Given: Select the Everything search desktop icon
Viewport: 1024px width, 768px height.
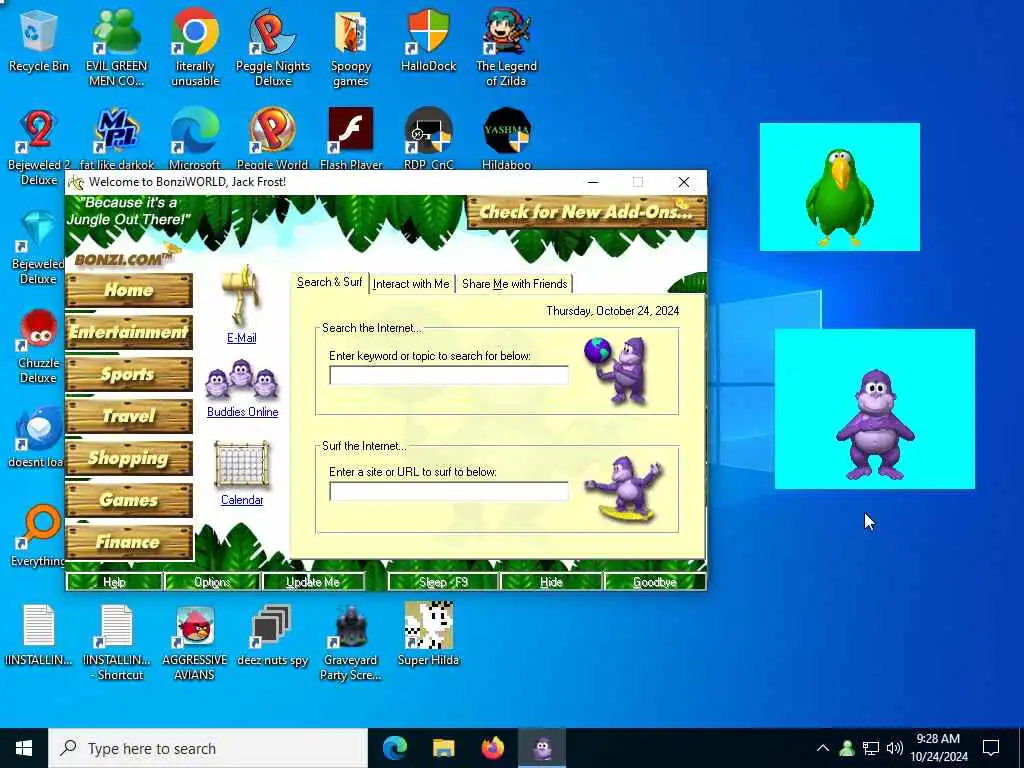Looking at the screenshot, I should [x=39, y=534].
